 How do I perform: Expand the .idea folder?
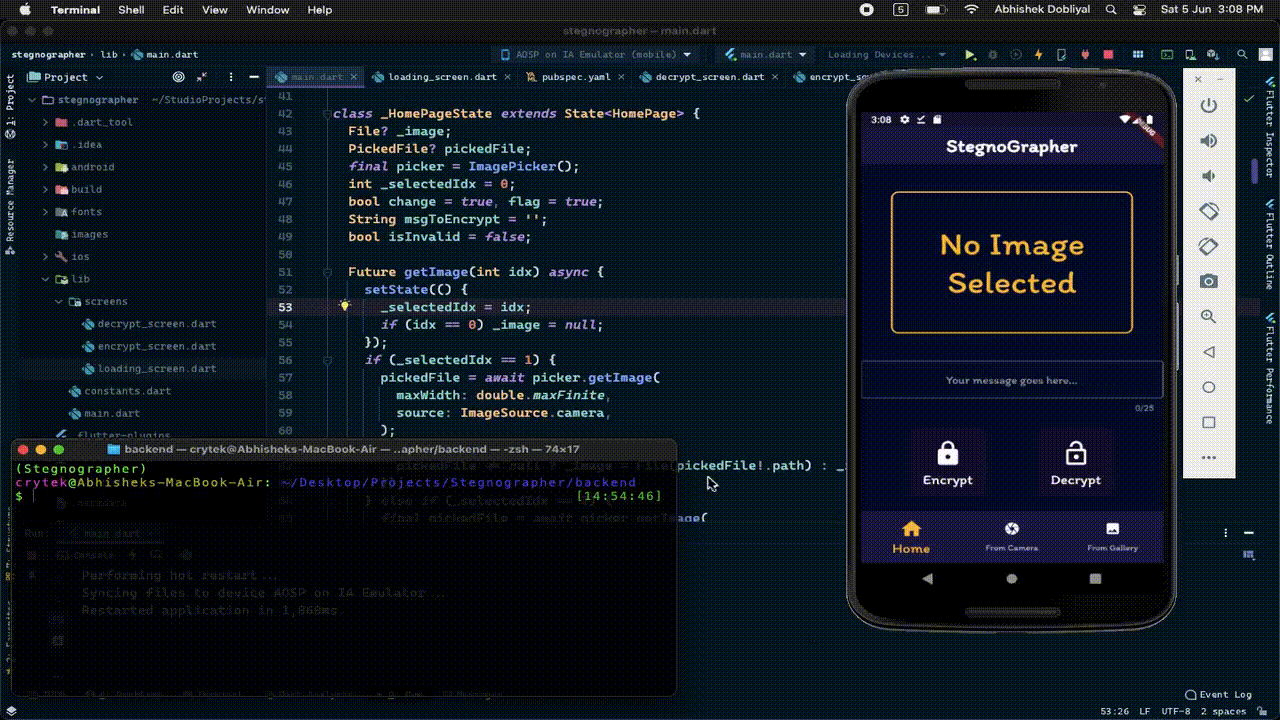(x=46, y=145)
